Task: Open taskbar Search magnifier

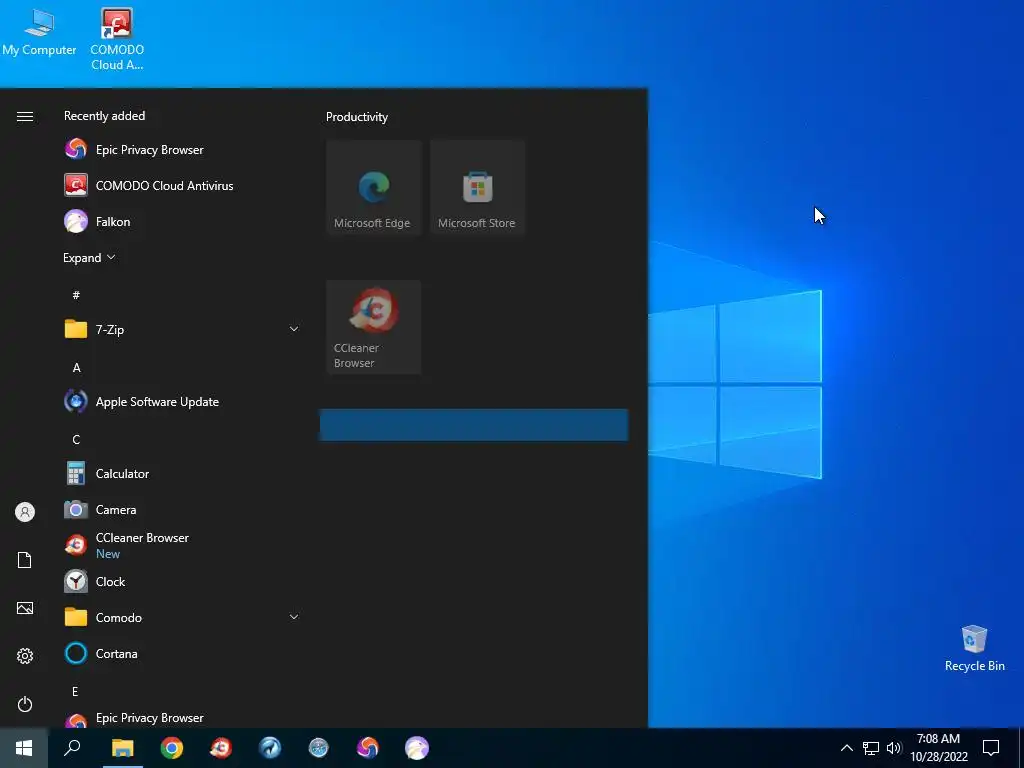Action: point(72,748)
